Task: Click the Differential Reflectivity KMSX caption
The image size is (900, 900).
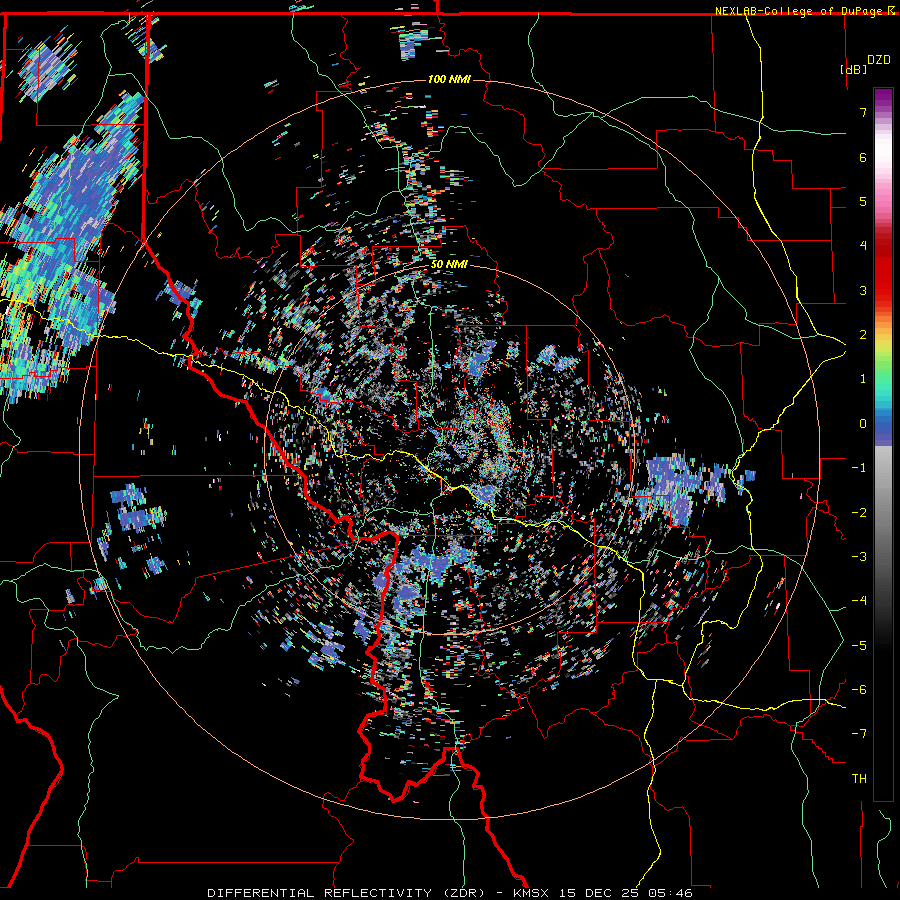Action: [x=450, y=893]
